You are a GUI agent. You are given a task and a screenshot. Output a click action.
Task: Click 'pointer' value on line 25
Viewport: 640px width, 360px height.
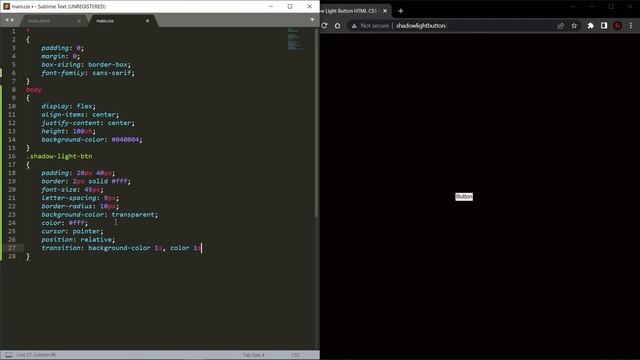[87, 231]
